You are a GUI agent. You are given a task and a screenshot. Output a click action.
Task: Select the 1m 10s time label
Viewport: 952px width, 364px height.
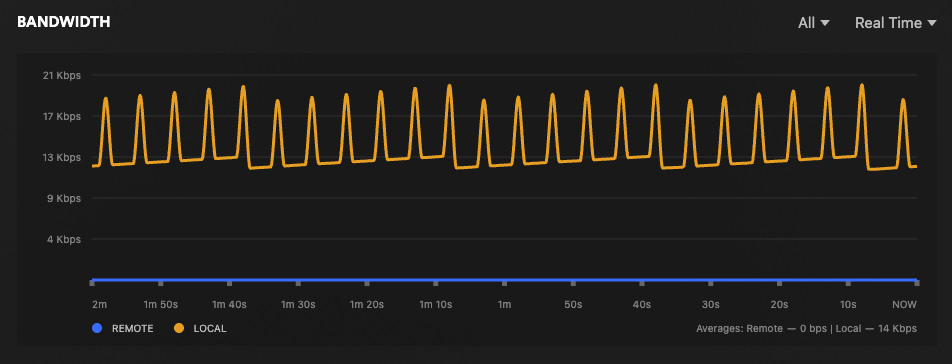435,304
